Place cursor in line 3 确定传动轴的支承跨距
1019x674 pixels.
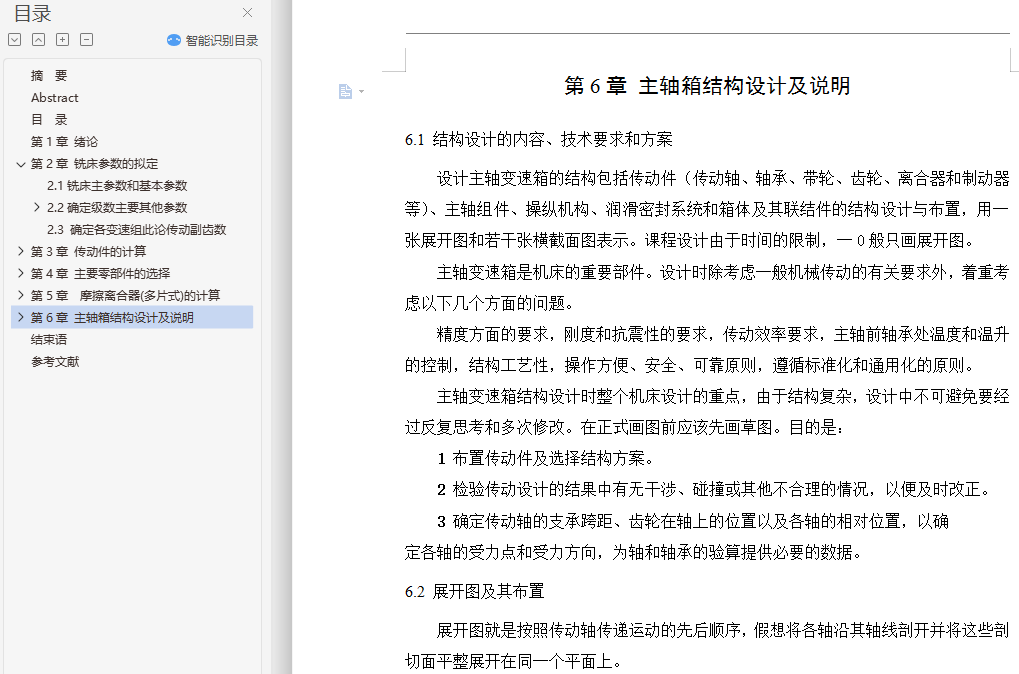click(693, 521)
